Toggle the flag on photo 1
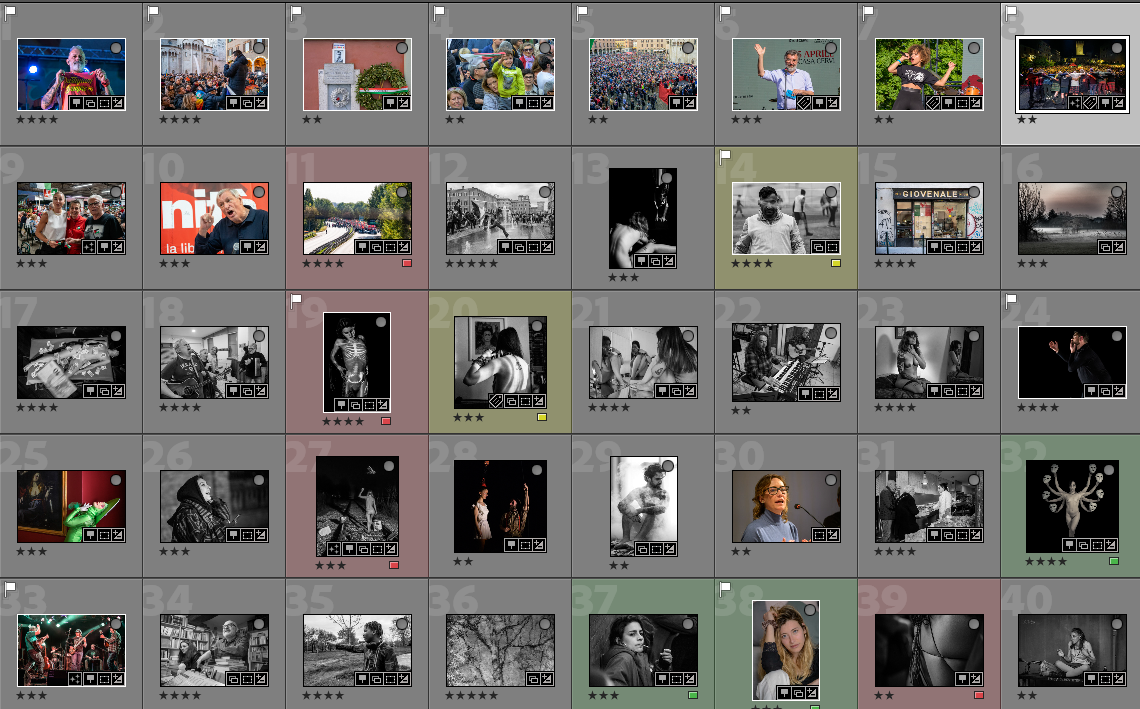 click(10, 11)
